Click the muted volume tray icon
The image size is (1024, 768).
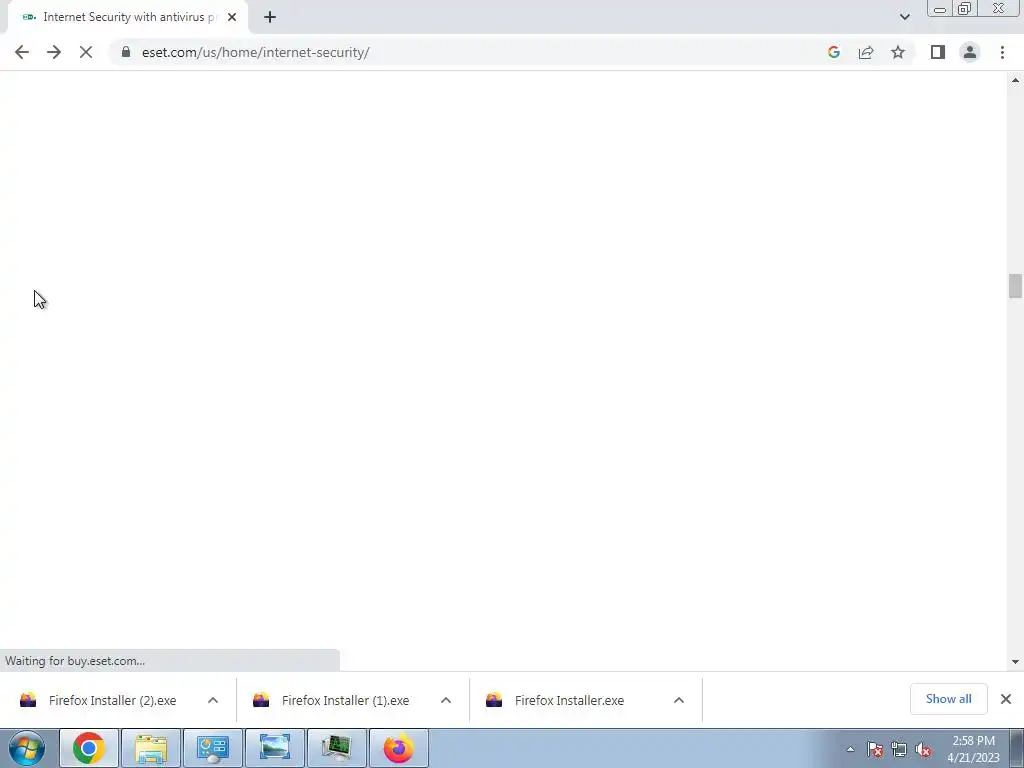(x=923, y=749)
